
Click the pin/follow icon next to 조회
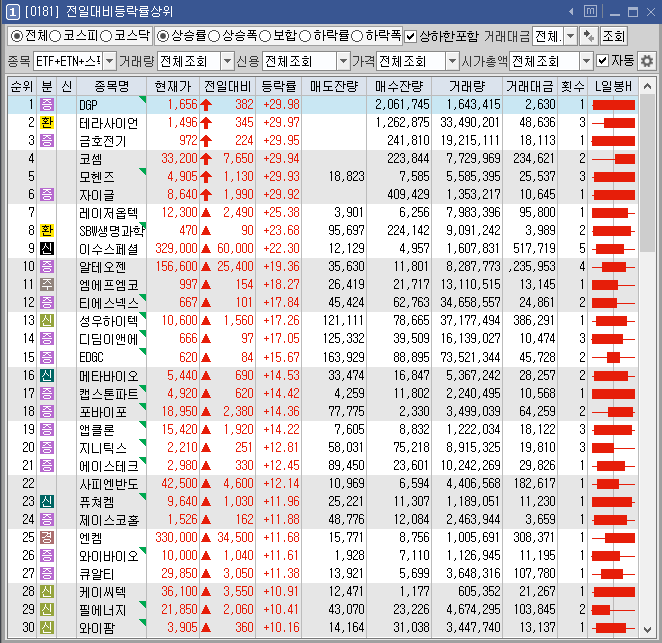coord(588,36)
